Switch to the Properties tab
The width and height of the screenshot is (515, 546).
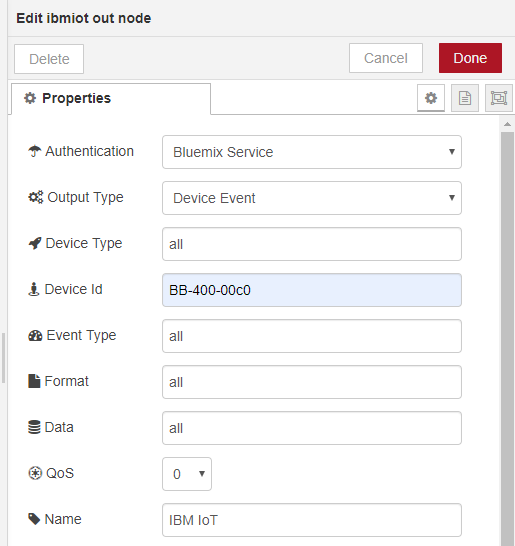[x=111, y=99]
